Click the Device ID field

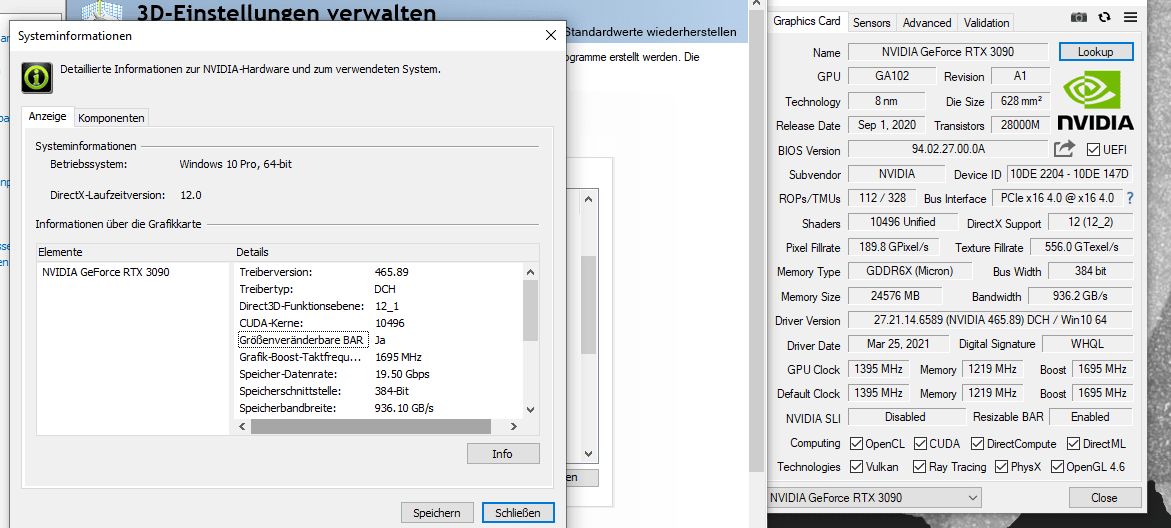click(x=1069, y=174)
